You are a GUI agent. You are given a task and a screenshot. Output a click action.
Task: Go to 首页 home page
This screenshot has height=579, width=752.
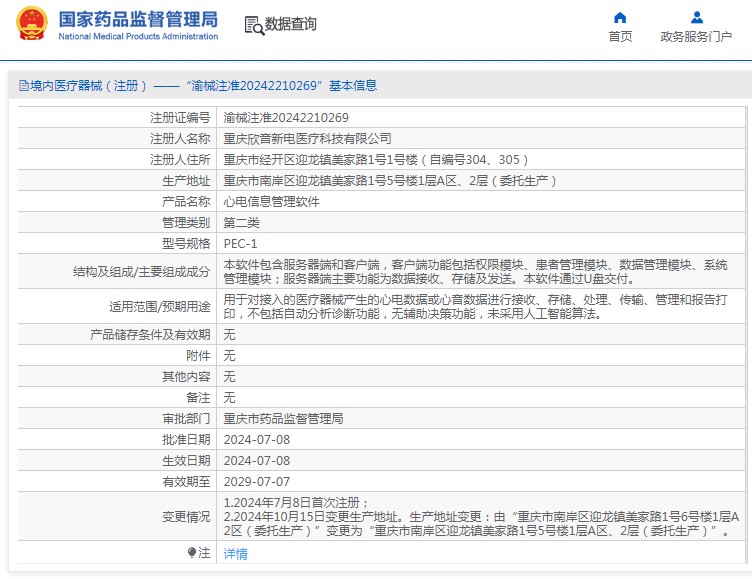620,36
